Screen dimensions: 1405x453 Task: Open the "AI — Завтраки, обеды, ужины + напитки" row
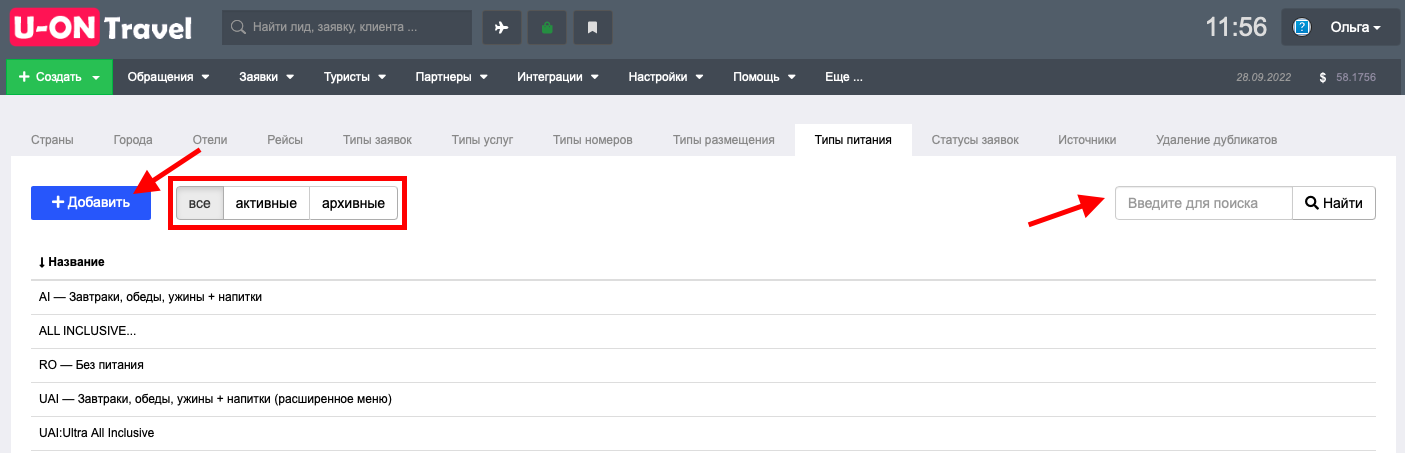click(x=703, y=297)
